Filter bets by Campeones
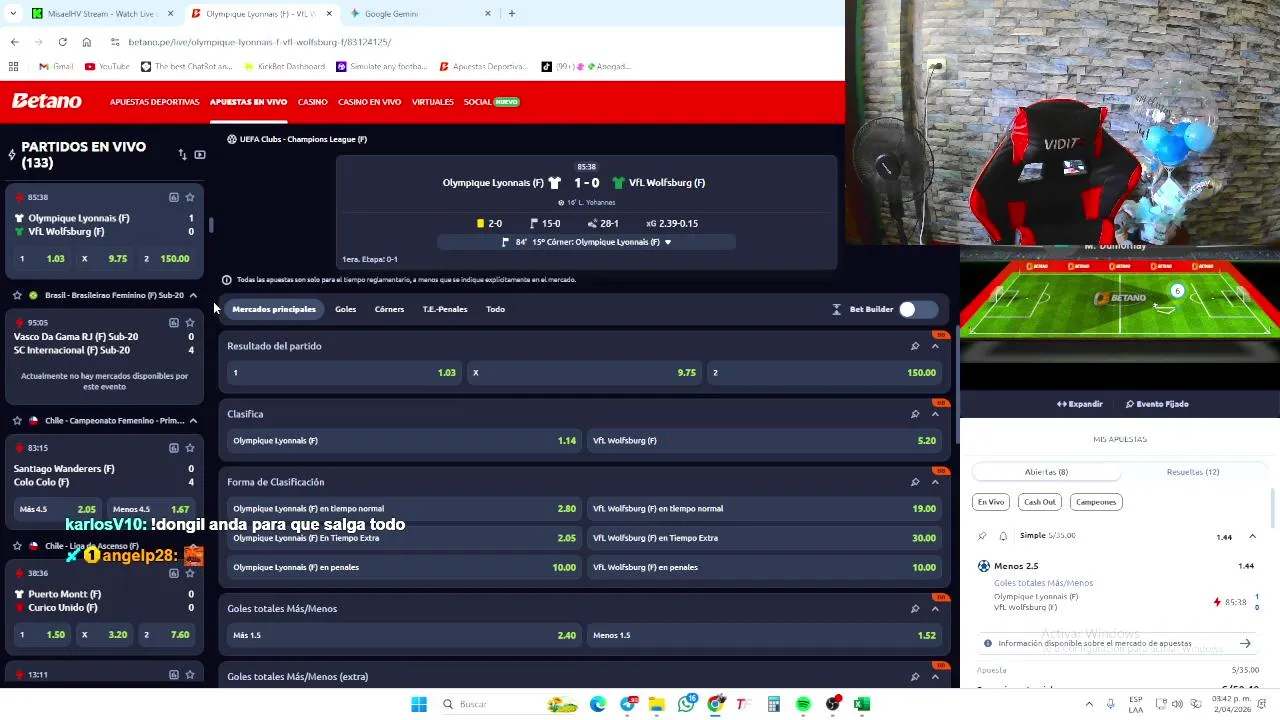 (x=1096, y=502)
